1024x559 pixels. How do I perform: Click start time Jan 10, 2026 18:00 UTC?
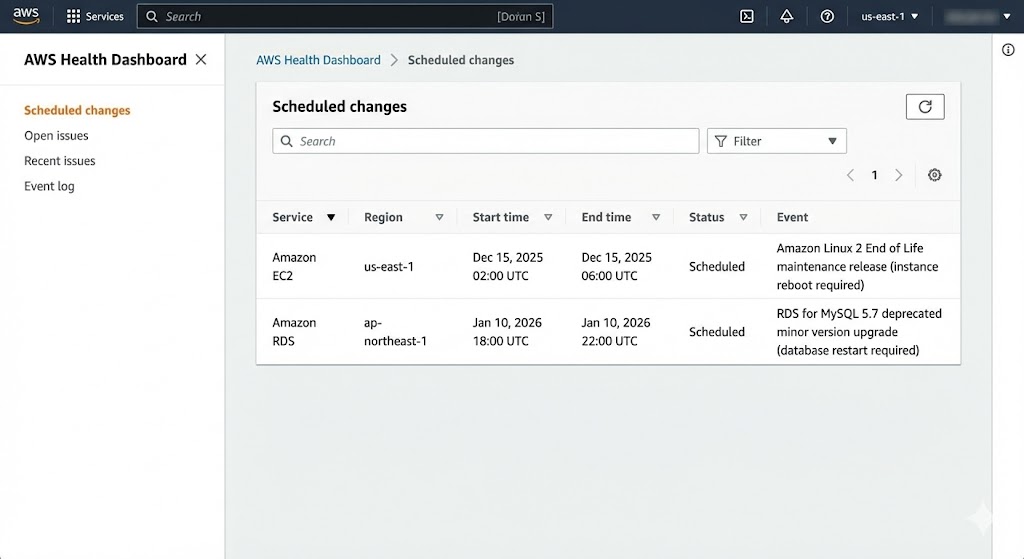507,332
